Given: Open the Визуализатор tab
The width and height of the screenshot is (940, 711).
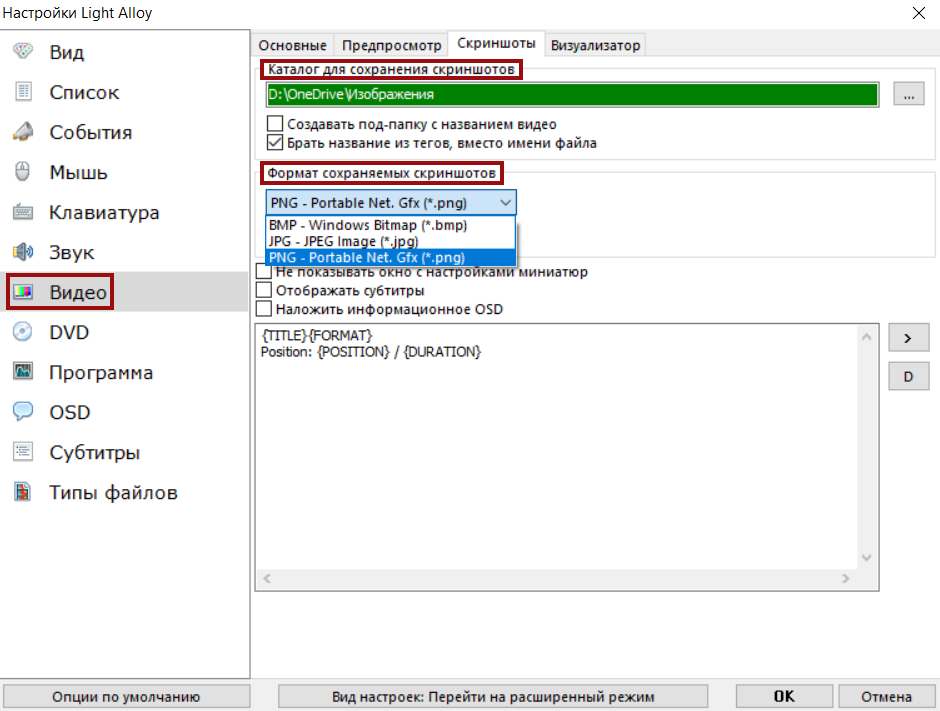Looking at the screenshot, I should pos(595,45).
